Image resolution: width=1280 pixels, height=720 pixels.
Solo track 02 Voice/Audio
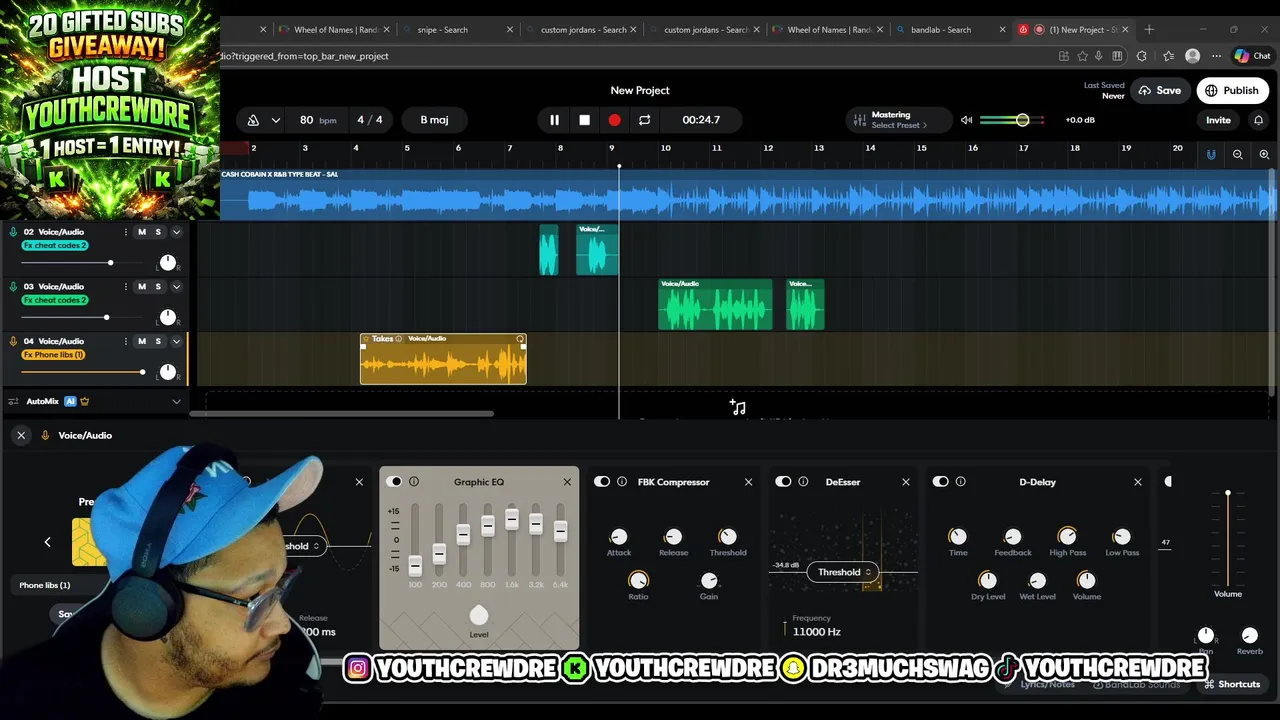[x=157, y=232]
